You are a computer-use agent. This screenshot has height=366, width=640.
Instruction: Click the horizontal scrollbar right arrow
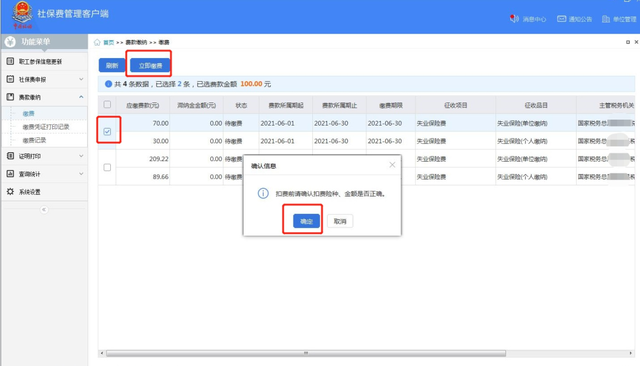click(631, 353)
